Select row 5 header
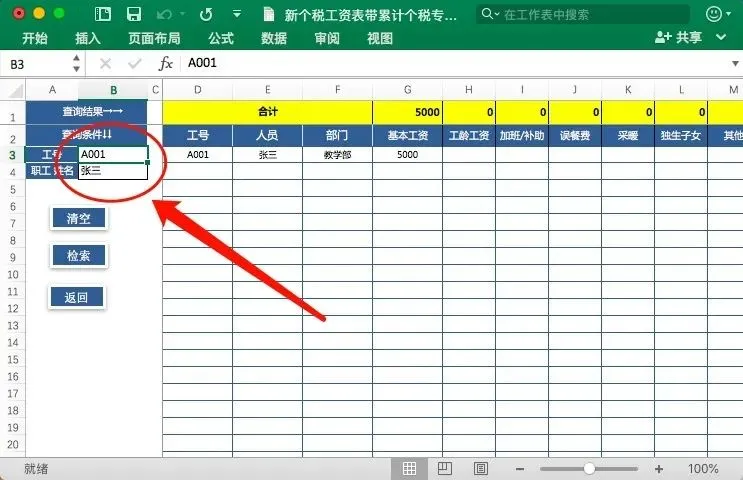This screenshot has height=480, width=743. coord(13,190)
